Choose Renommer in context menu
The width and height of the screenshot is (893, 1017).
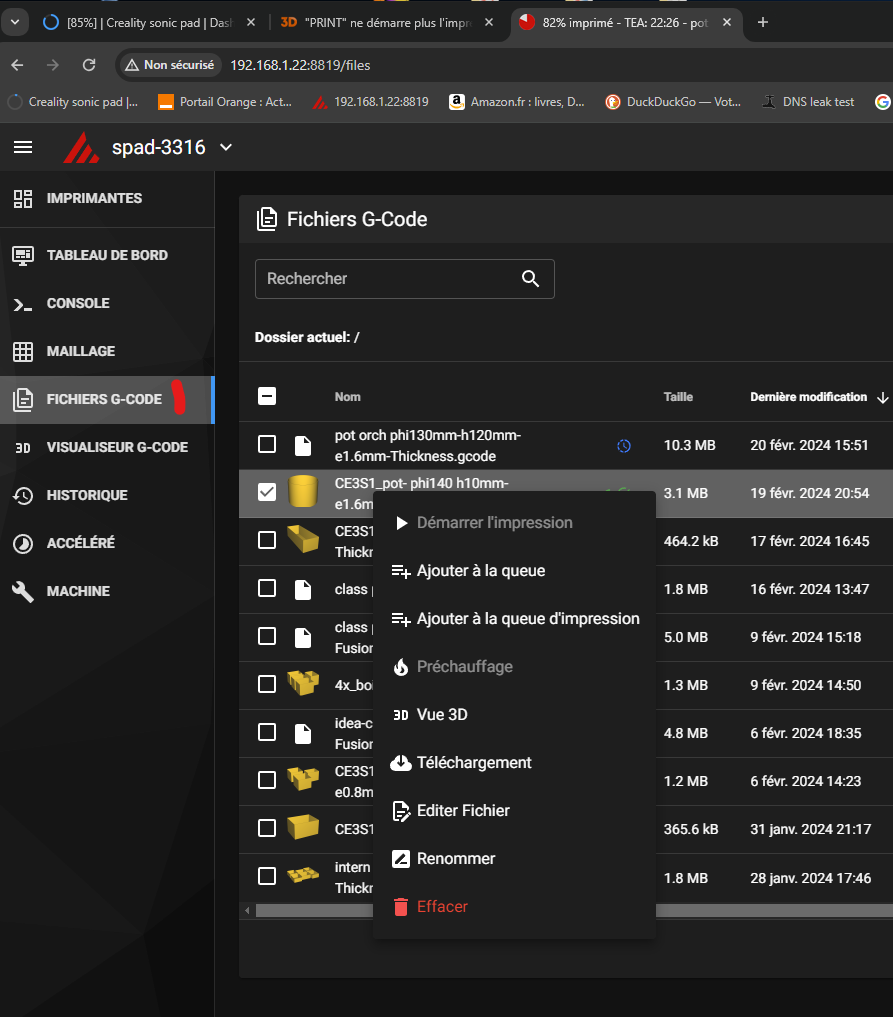(x=514, y=859)
